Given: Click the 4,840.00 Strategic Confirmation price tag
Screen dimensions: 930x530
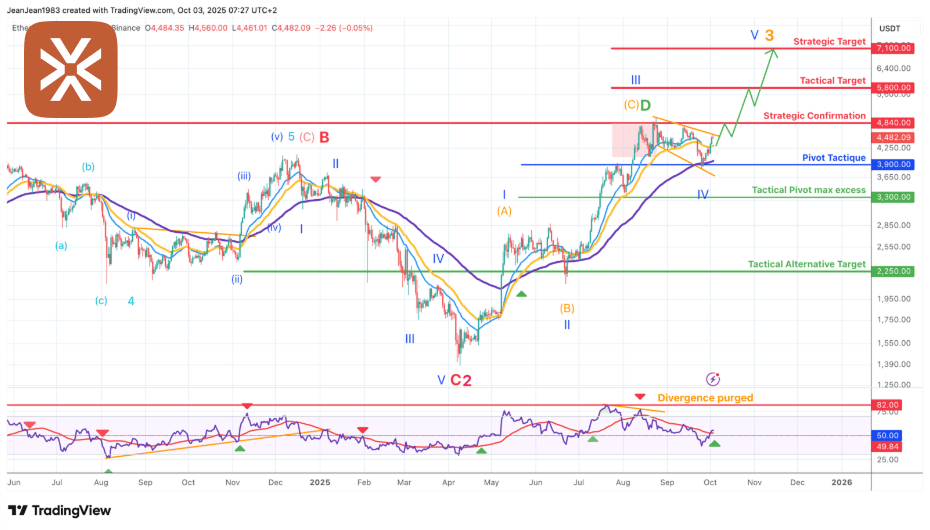Looking at the screenshot, I should (x=893, y=123).
